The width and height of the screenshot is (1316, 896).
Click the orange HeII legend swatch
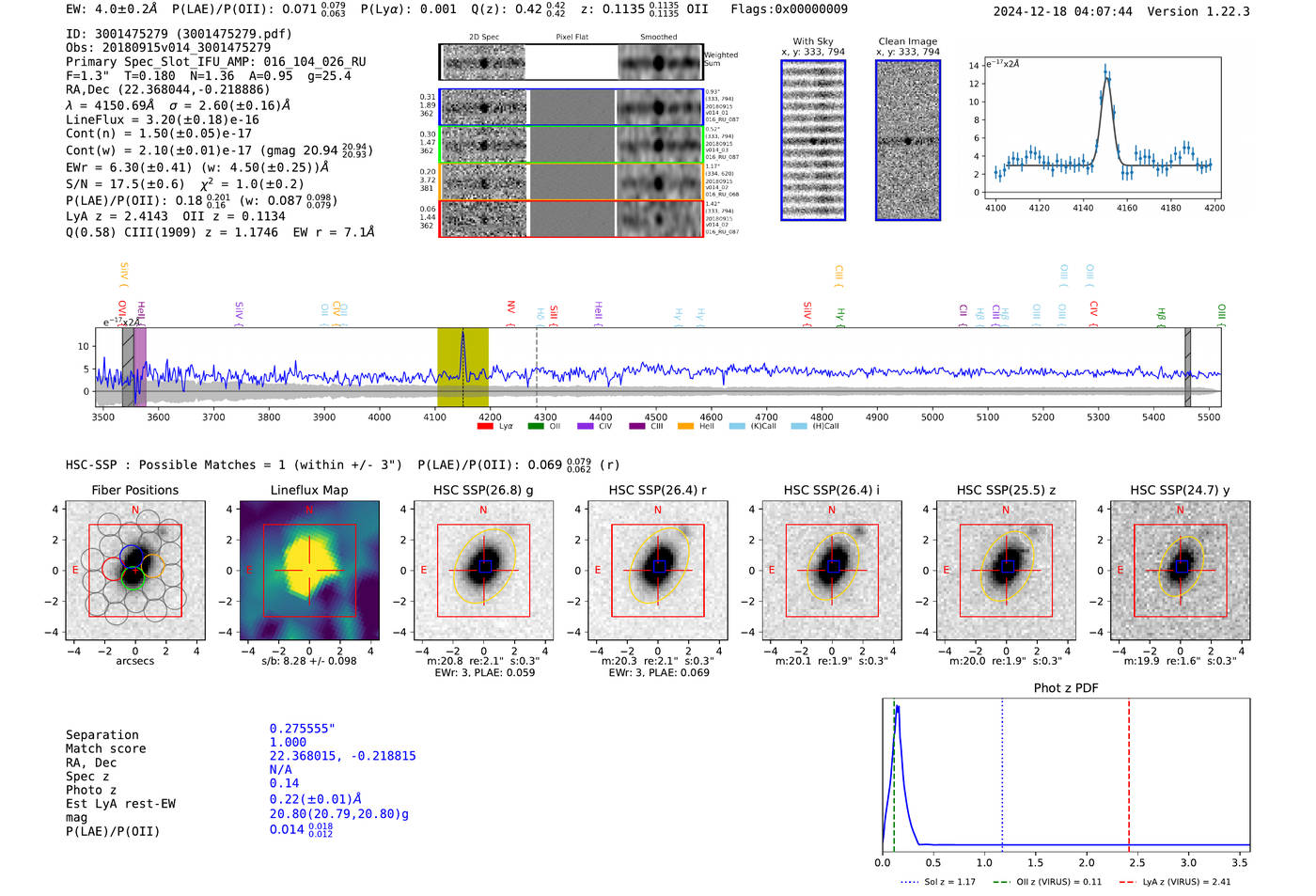point(686,426)
